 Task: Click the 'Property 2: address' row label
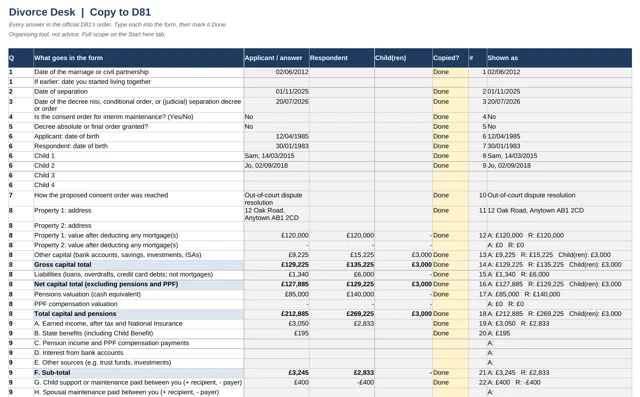pos(138,226)
